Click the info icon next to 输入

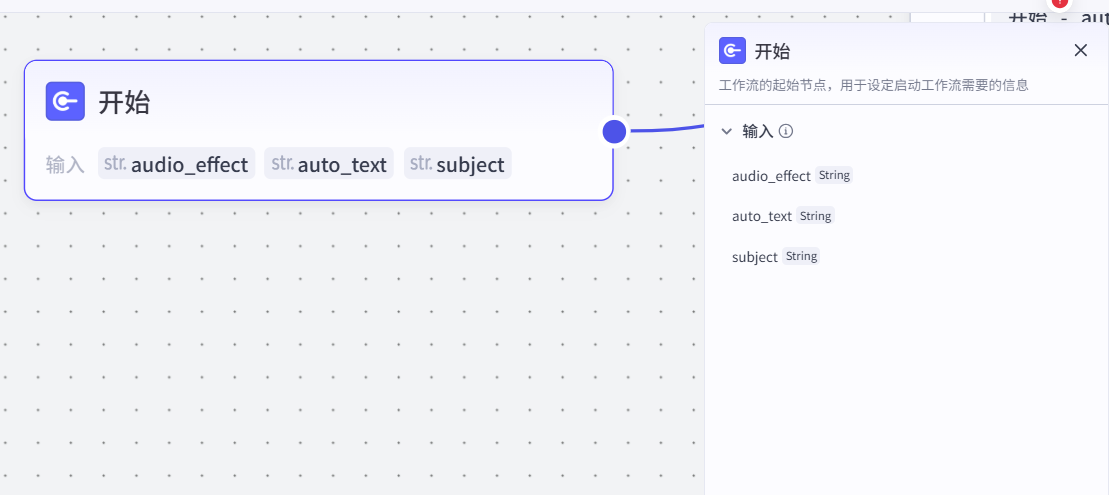[x=786, y=131]
